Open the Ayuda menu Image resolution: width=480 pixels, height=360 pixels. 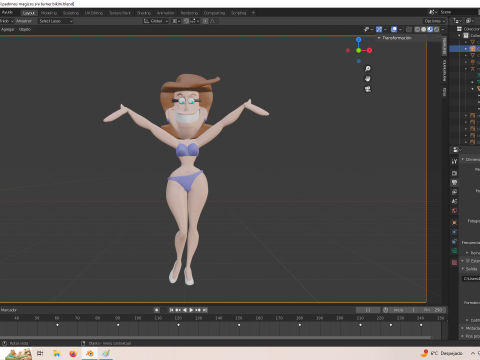coord(7,12)
